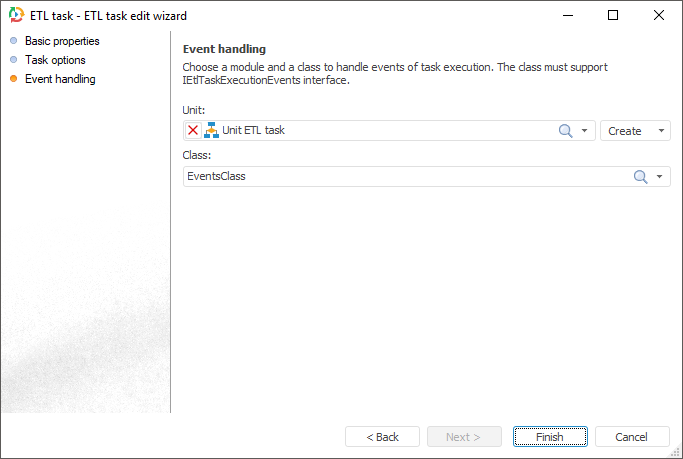Screen dimensions: 683x459
Task: Click the red X clear unit icon
Action: click(x=193, y=131)
